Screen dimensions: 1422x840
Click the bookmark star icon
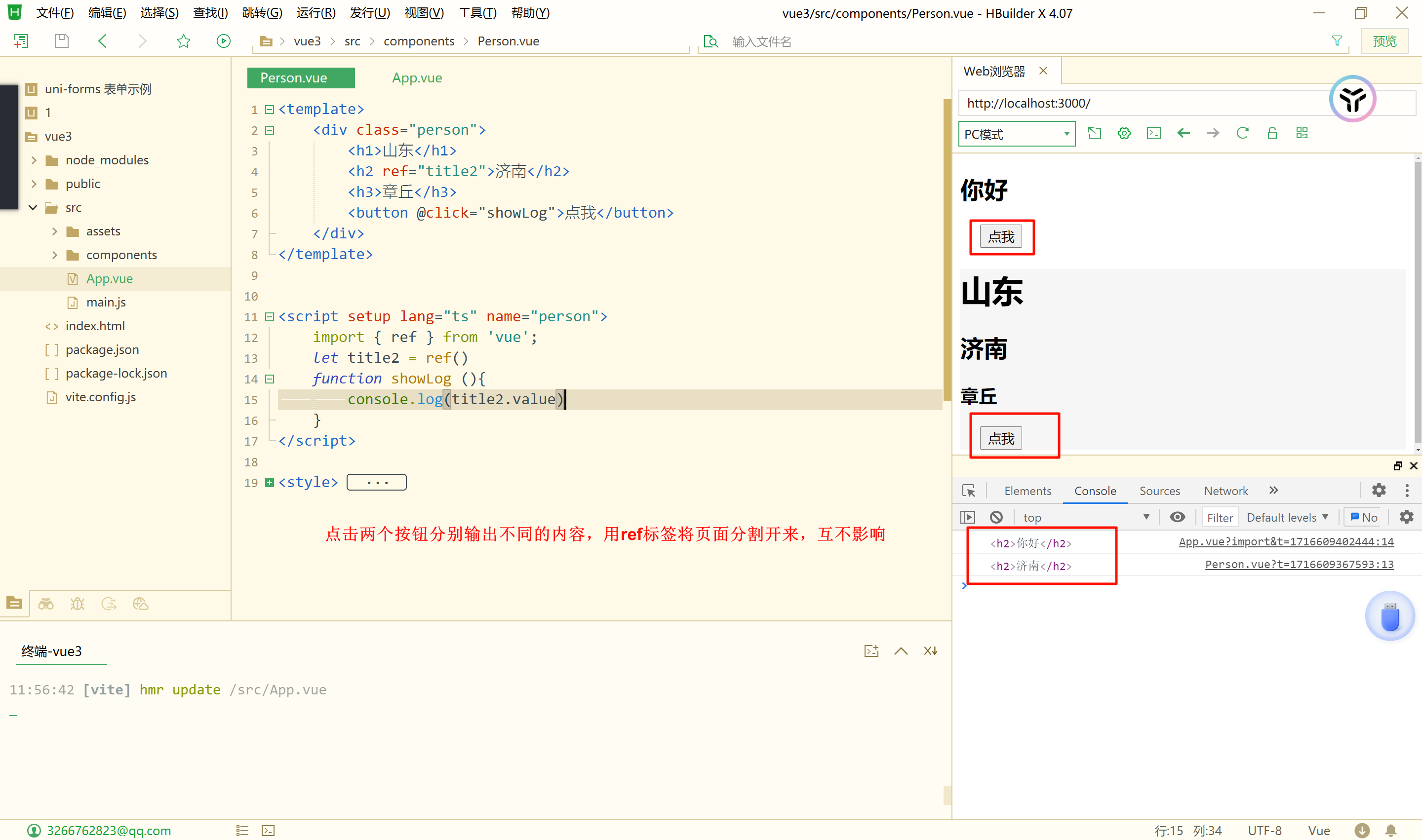(183, 41)
